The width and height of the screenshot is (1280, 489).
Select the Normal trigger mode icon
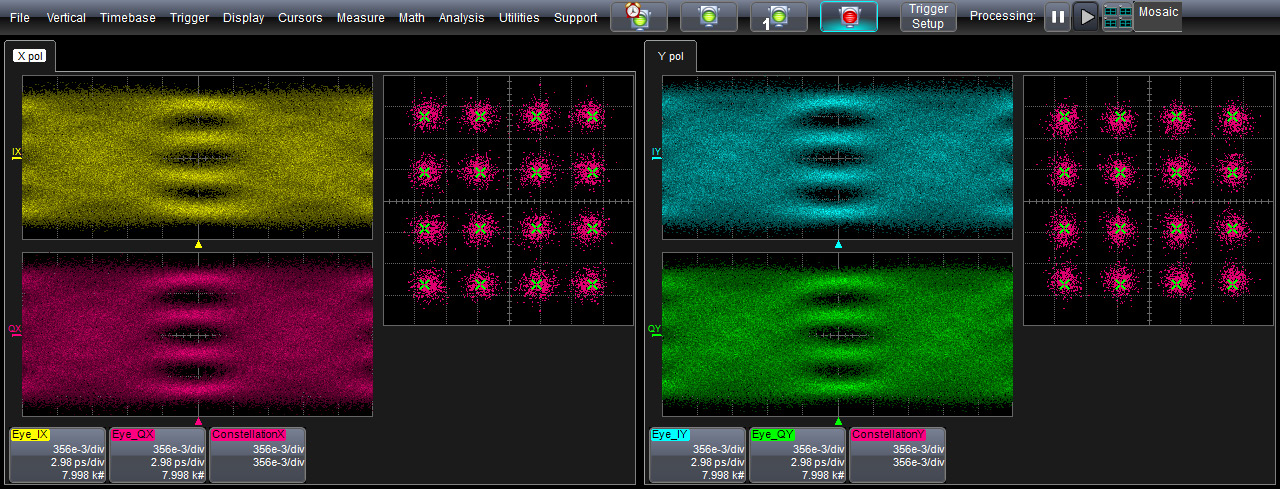pos(709,16)
